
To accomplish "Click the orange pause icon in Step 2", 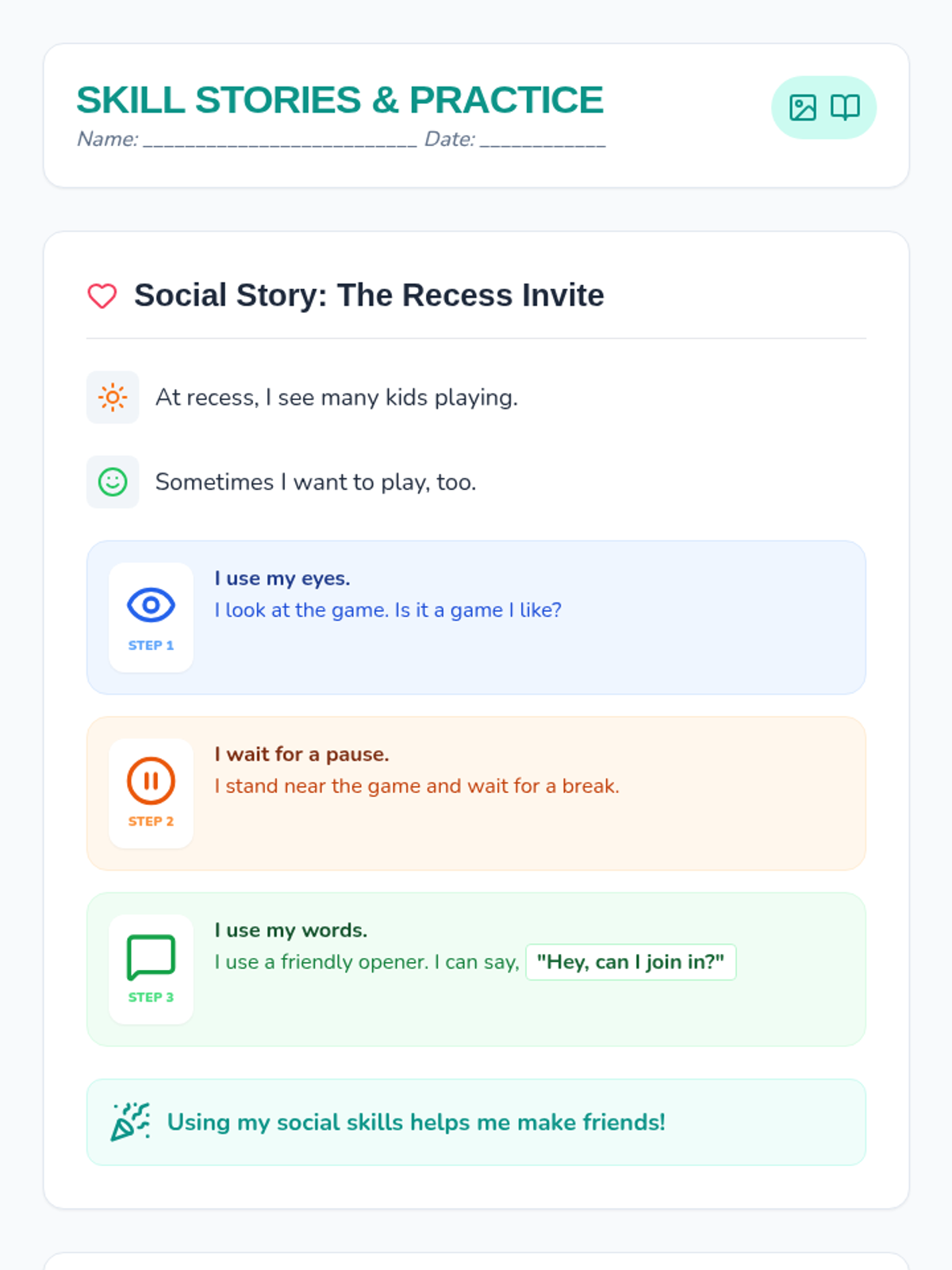I will click(x=151, y=781).
